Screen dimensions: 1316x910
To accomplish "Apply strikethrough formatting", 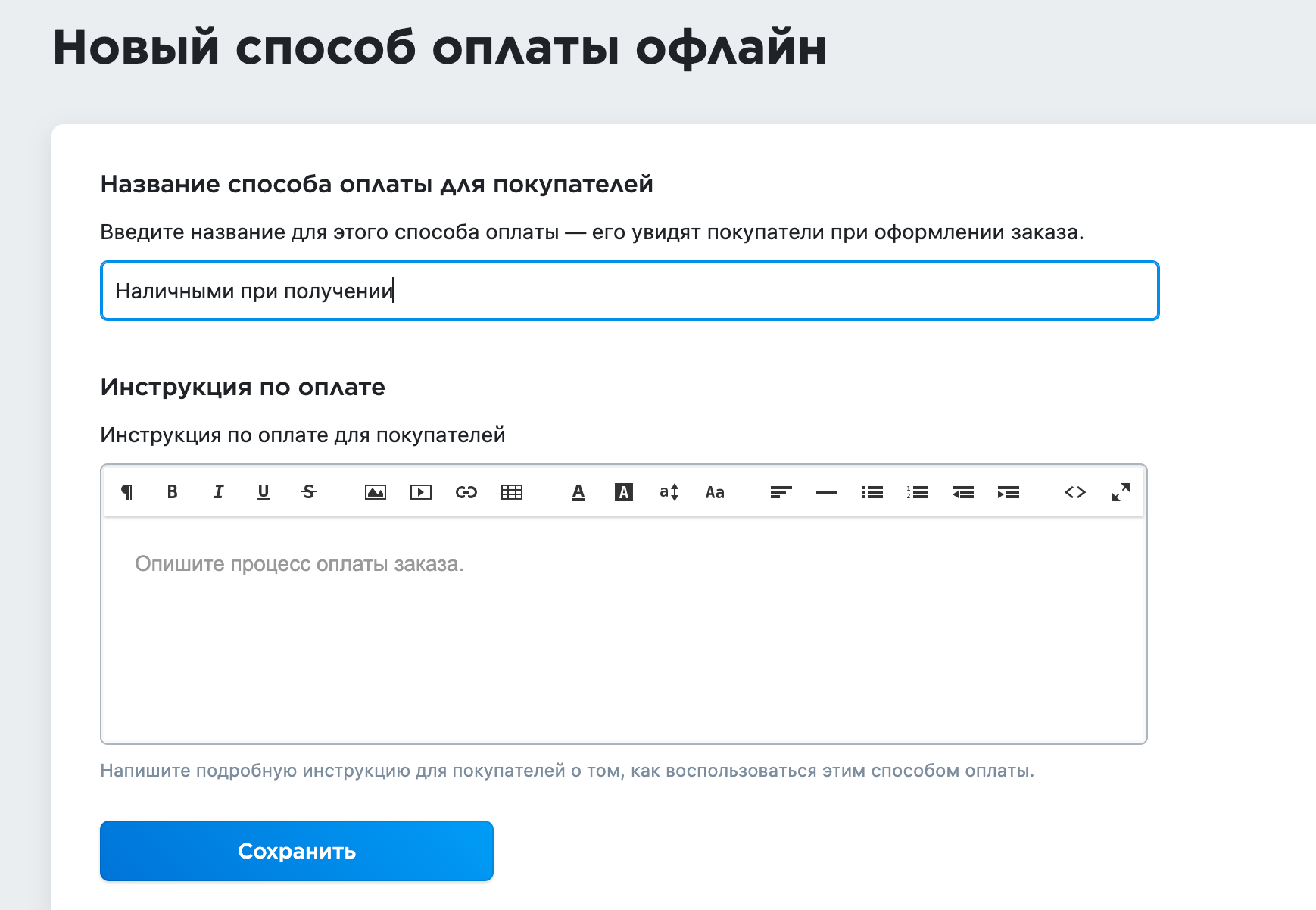I will pos(309,492).
